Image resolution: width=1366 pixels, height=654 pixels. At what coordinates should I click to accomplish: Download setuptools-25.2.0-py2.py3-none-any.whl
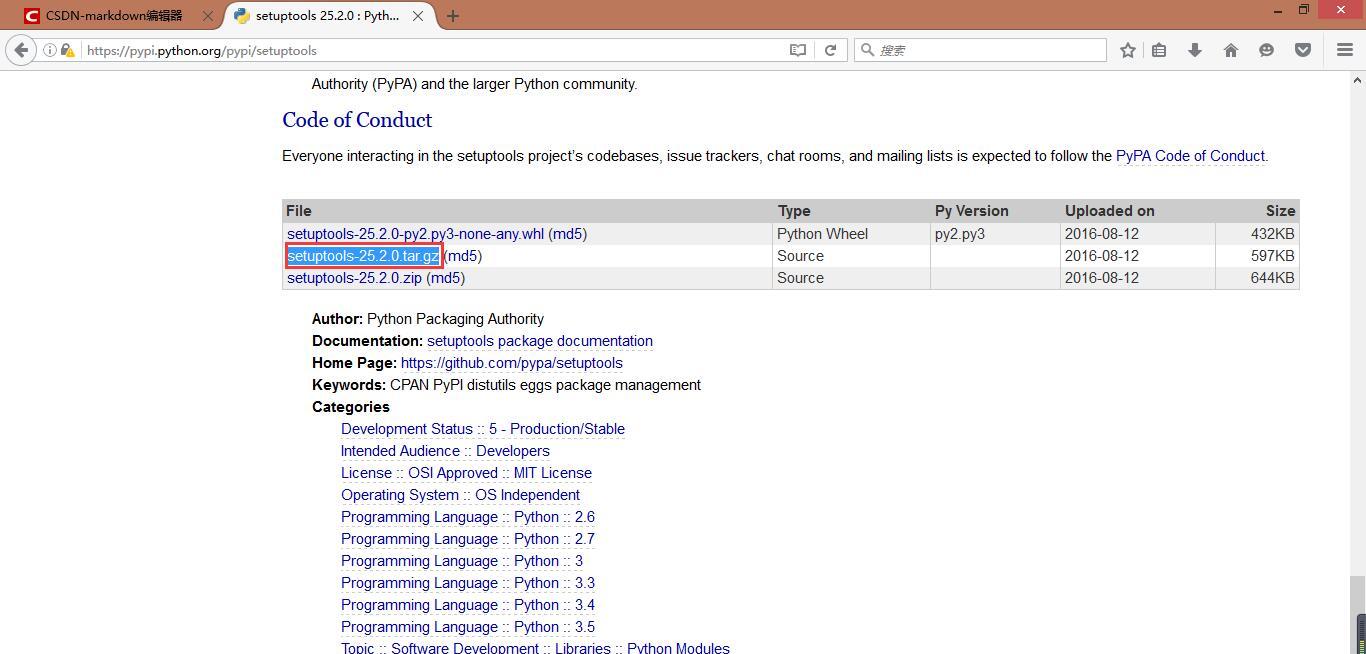click(x=415, y=234)
